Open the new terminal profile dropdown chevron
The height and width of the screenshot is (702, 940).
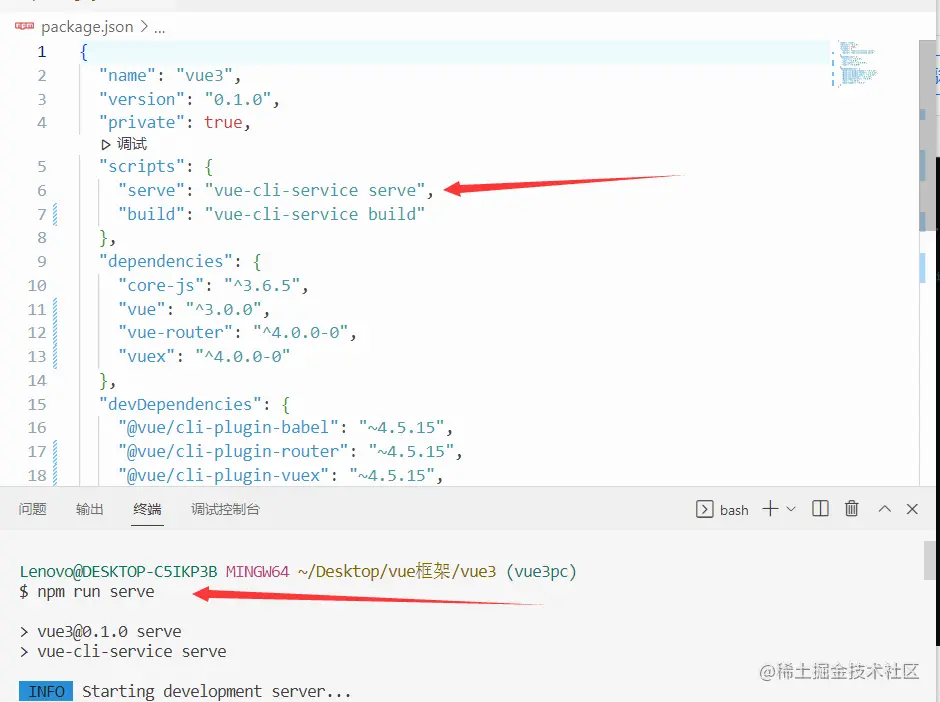(x=791, y=509)
